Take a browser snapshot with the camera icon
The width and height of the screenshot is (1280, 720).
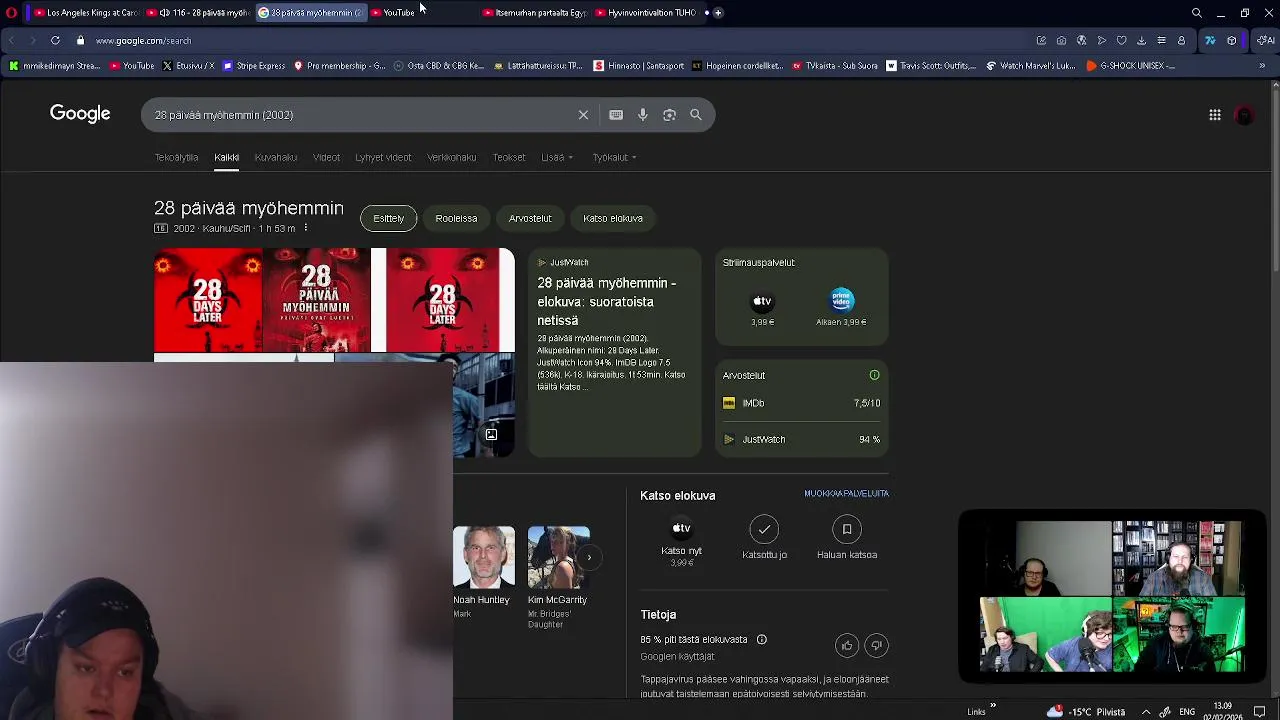[x=1061, y=41]
